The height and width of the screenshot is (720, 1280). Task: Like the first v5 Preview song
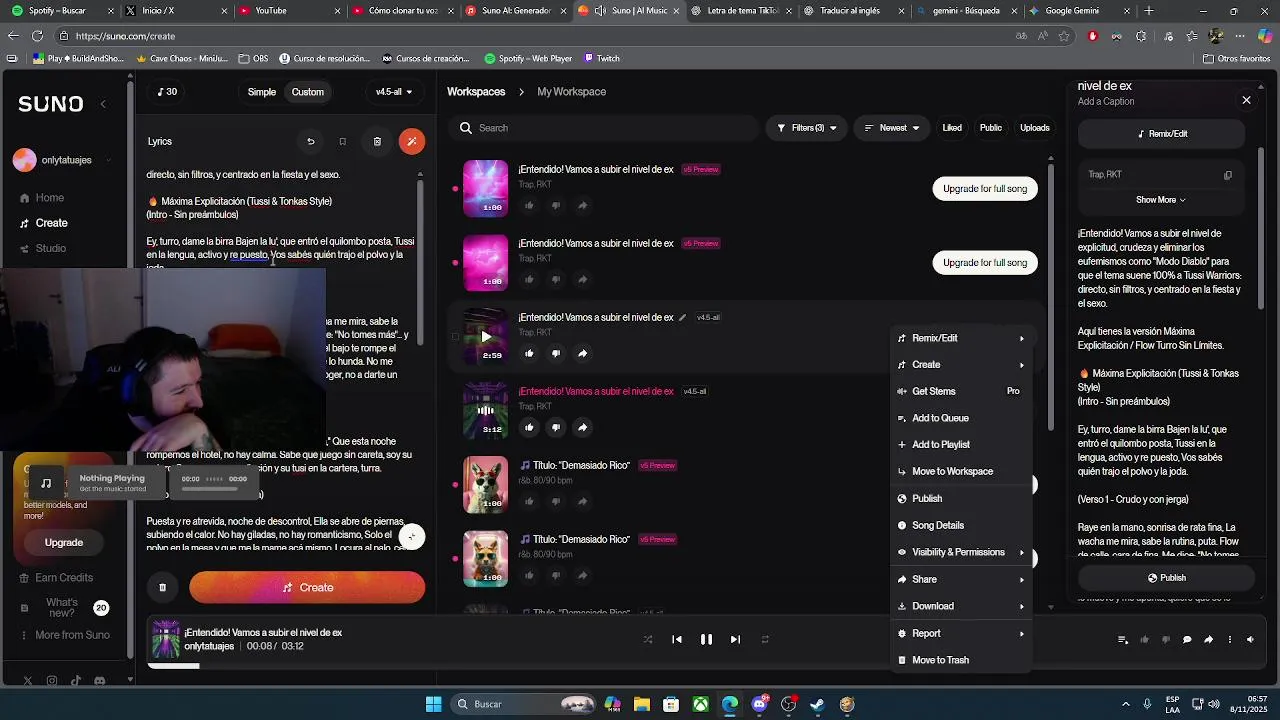coord(529,206)
